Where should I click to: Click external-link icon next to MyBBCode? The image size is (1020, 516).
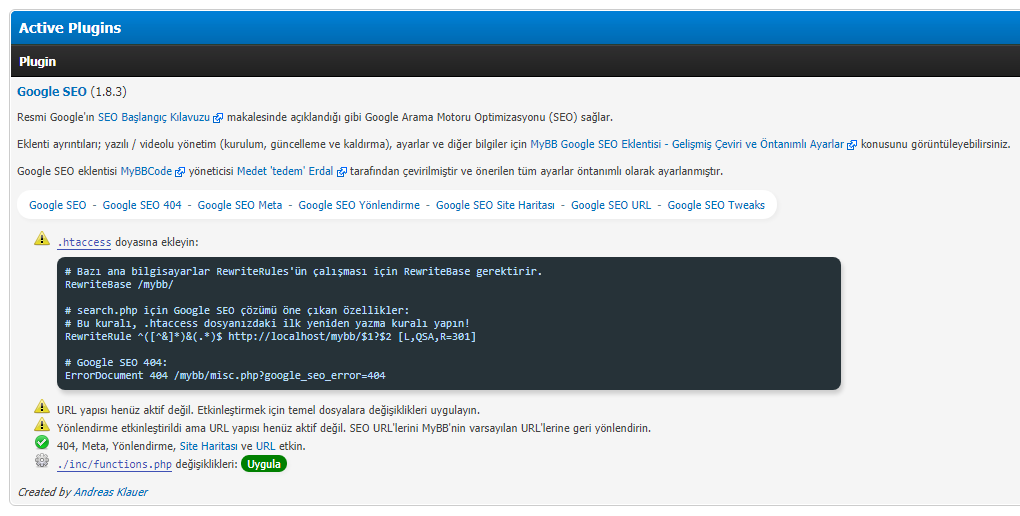(180, 172)
